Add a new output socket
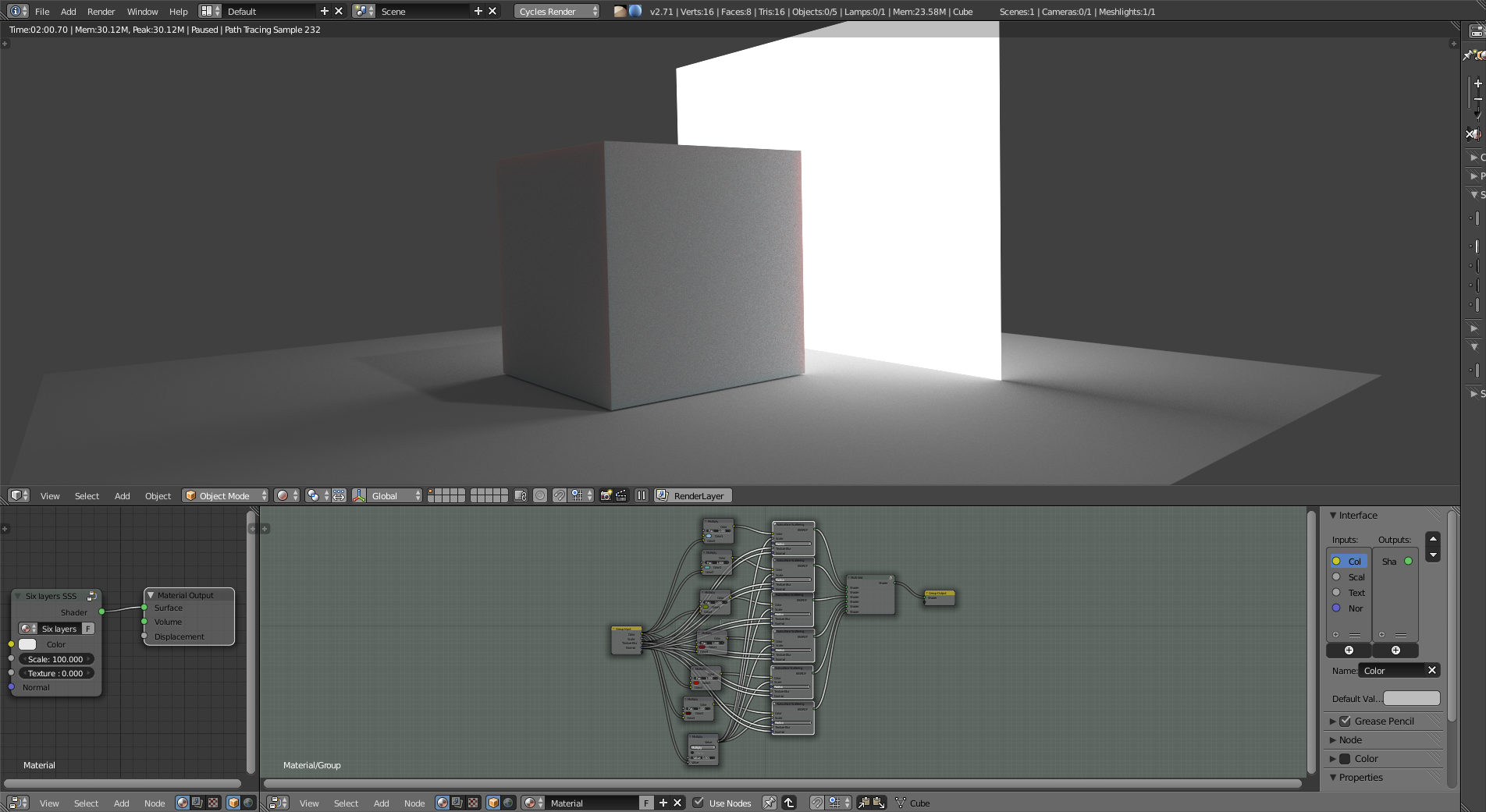 pyautogui.click(x=1395, y=650)
